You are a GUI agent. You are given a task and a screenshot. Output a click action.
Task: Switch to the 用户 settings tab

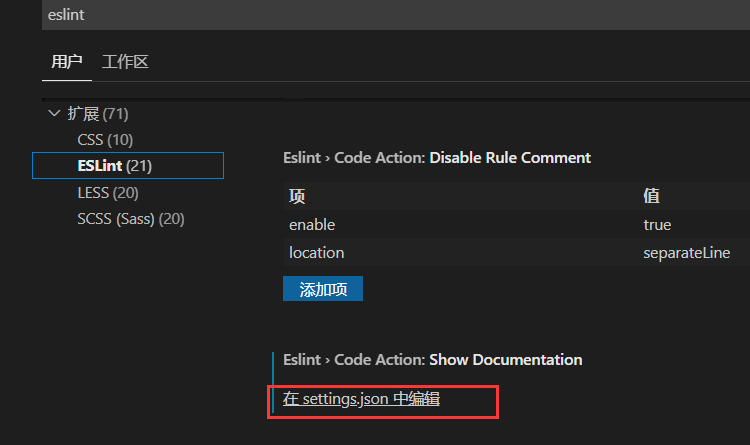tap(67, 62)
